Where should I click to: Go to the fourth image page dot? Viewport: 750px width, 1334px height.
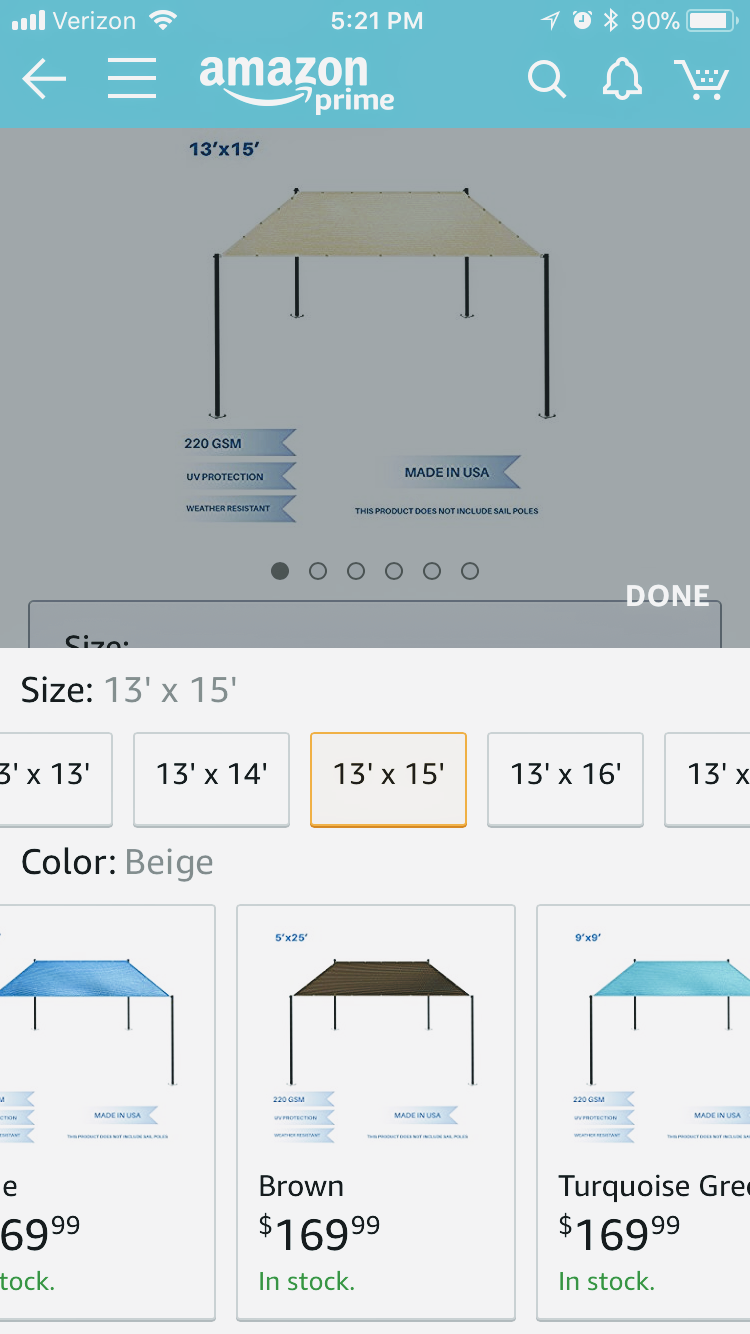click(x=394, y=571)
